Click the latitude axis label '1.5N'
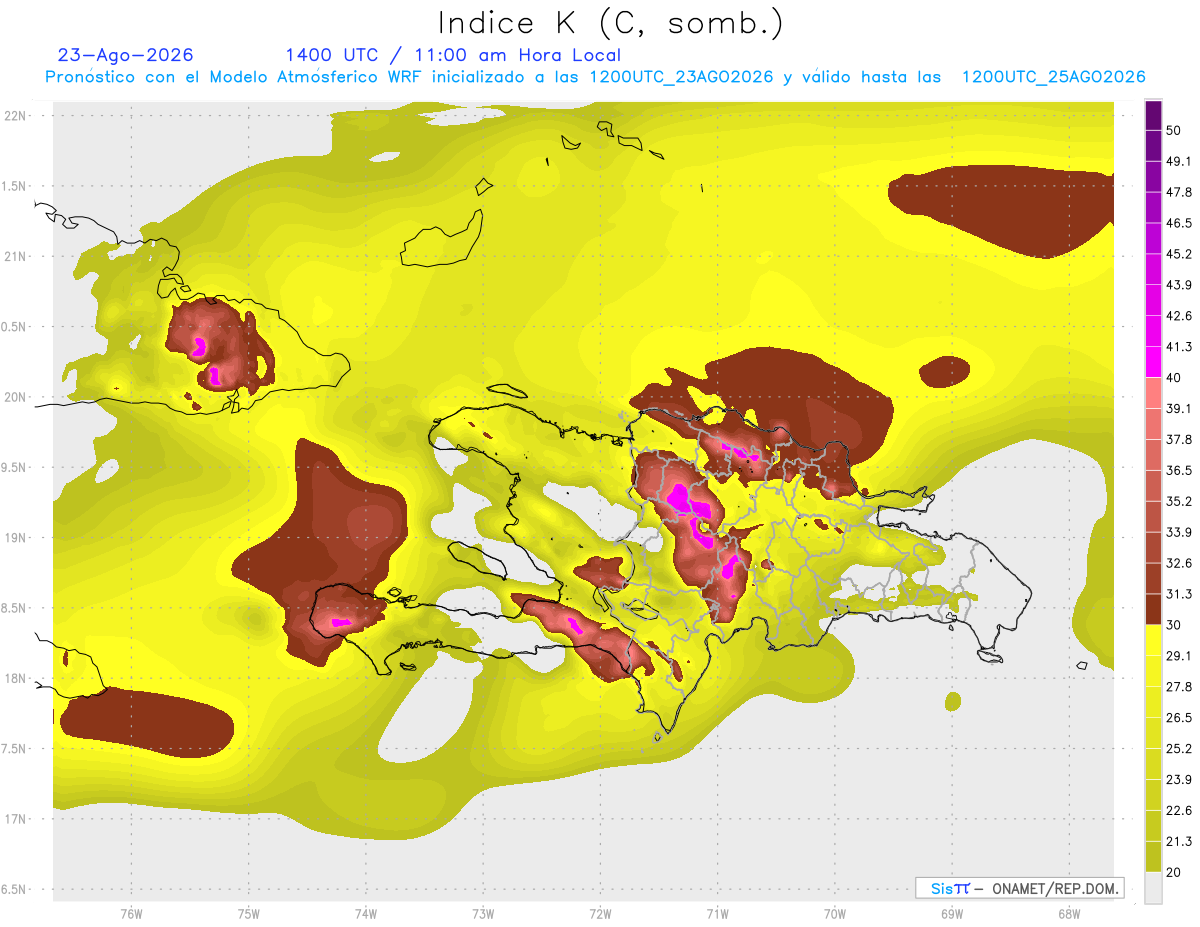Screen dimensions: 1200x927 coord(15,186)
